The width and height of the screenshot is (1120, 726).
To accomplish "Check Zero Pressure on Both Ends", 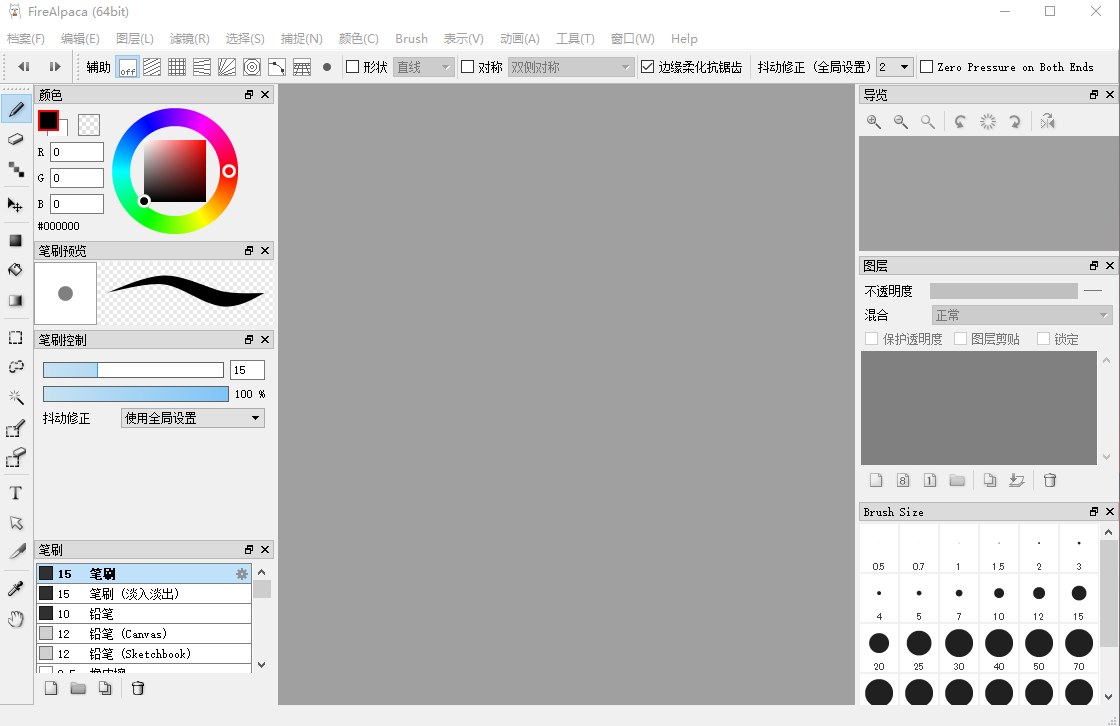I will pyautogui.click(x=927, y=67).
